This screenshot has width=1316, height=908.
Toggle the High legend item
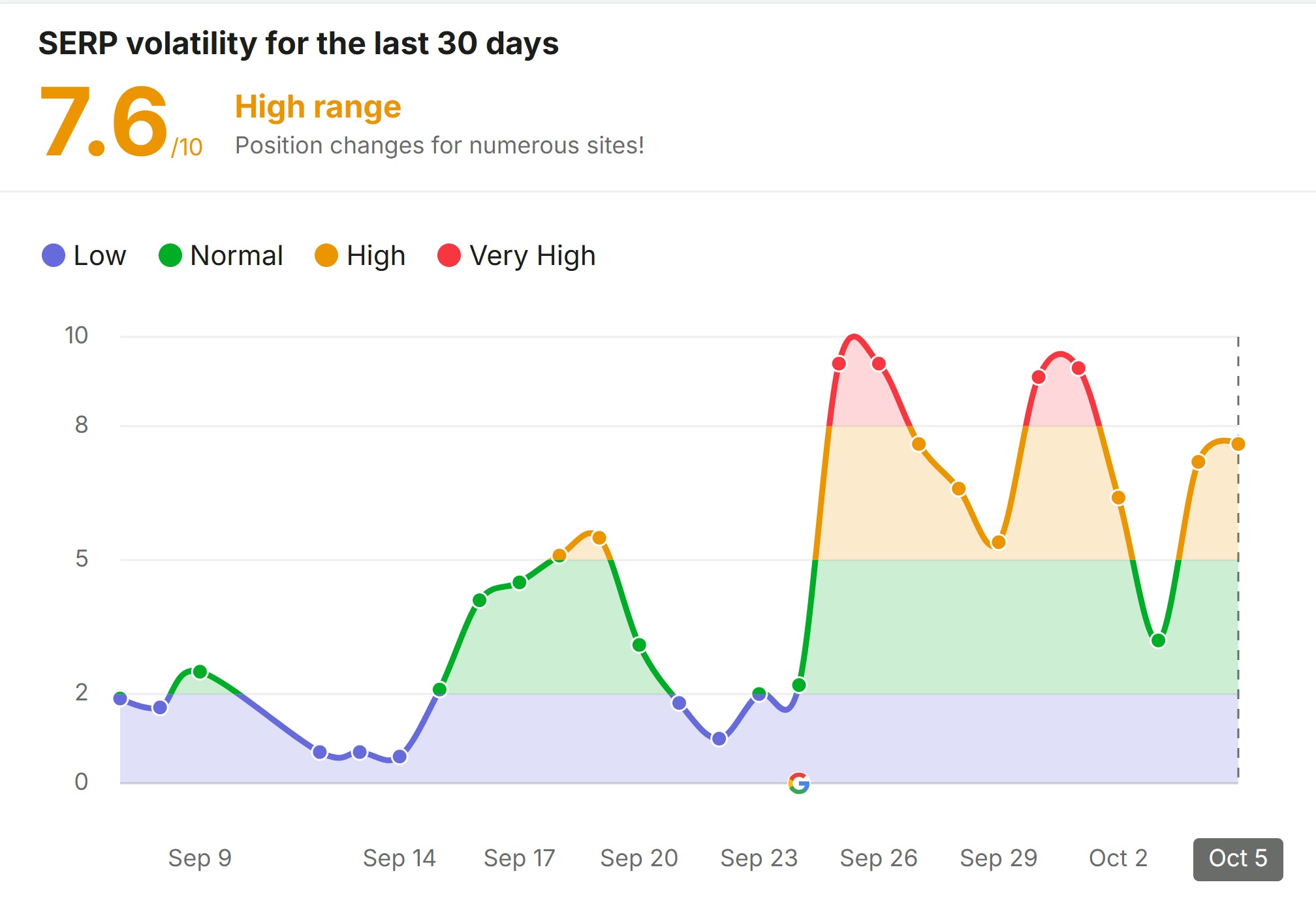(x=360, y=255)
